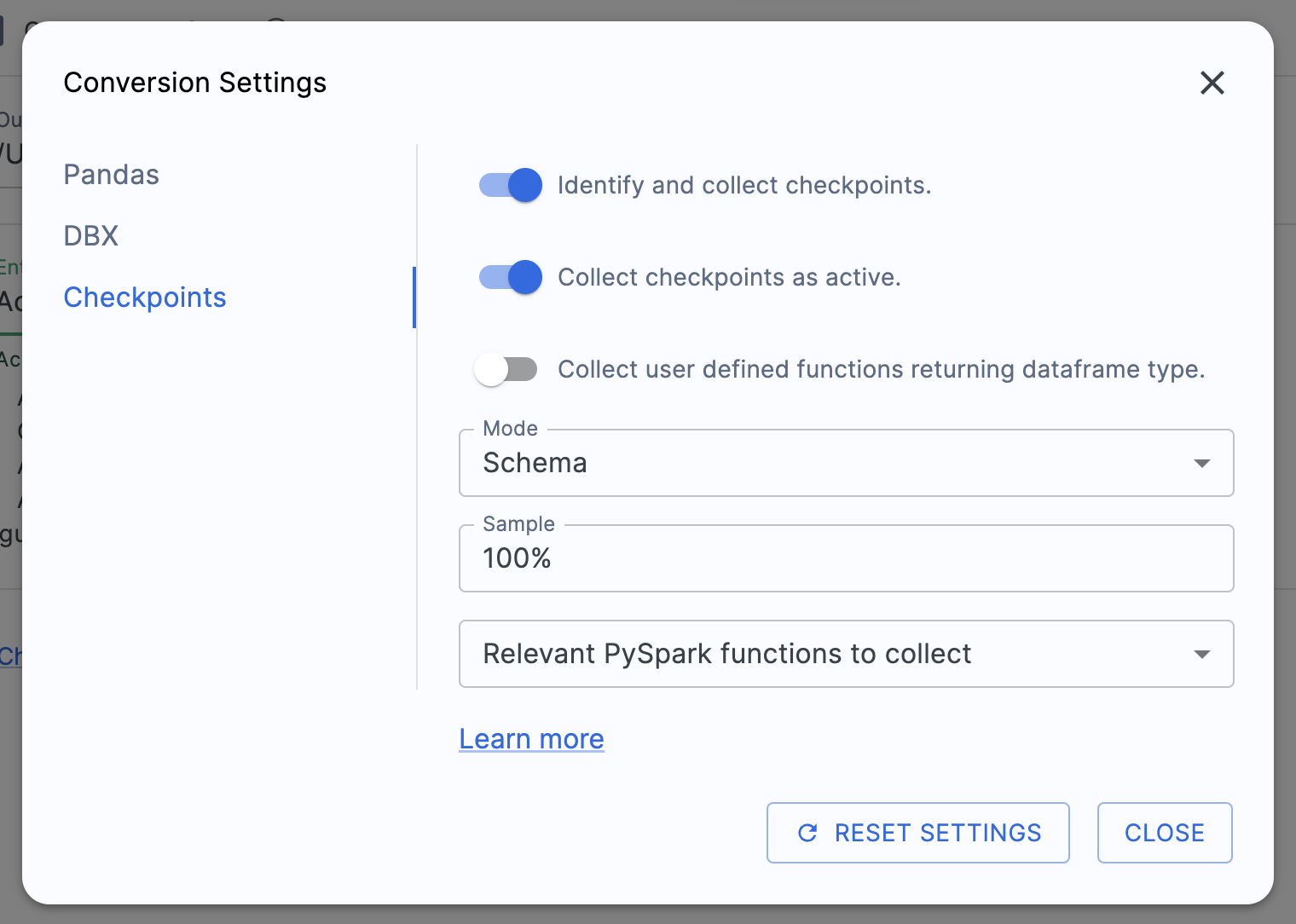The height and width of the screenshot is (924, 1296).
Task: Turn off 'Collect checkpoints as active'
Action: click(x=509, y=277)
